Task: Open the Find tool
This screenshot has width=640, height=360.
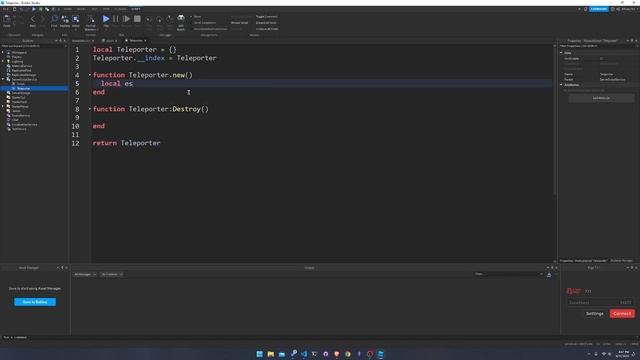Action: click(54, 20)
